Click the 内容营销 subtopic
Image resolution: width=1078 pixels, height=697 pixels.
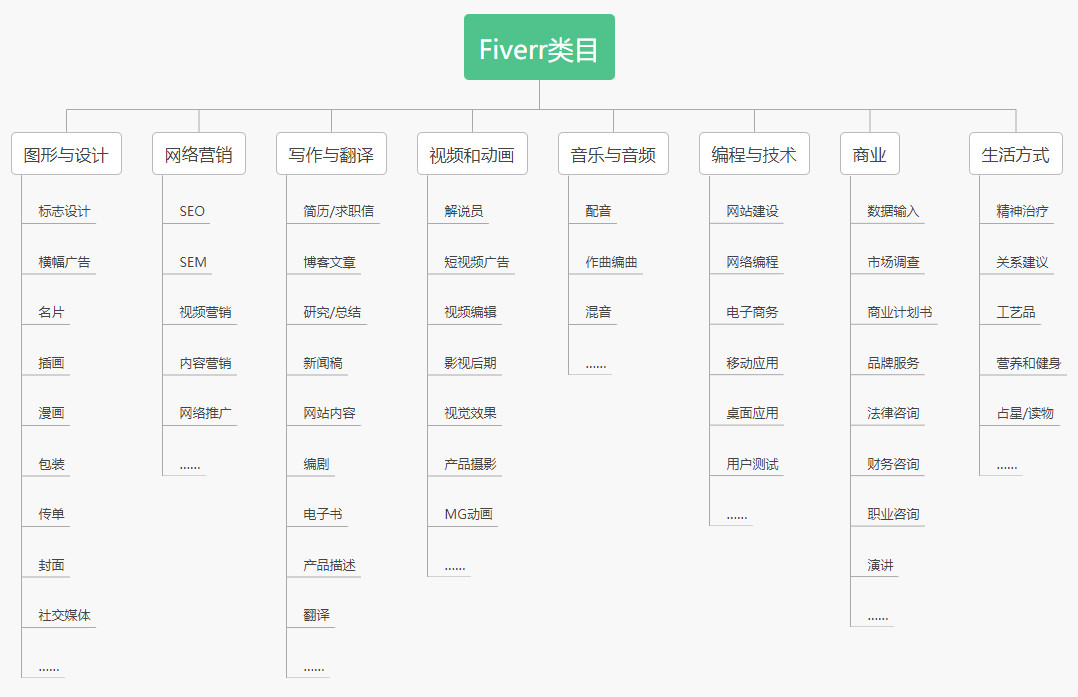pos(205,363)
